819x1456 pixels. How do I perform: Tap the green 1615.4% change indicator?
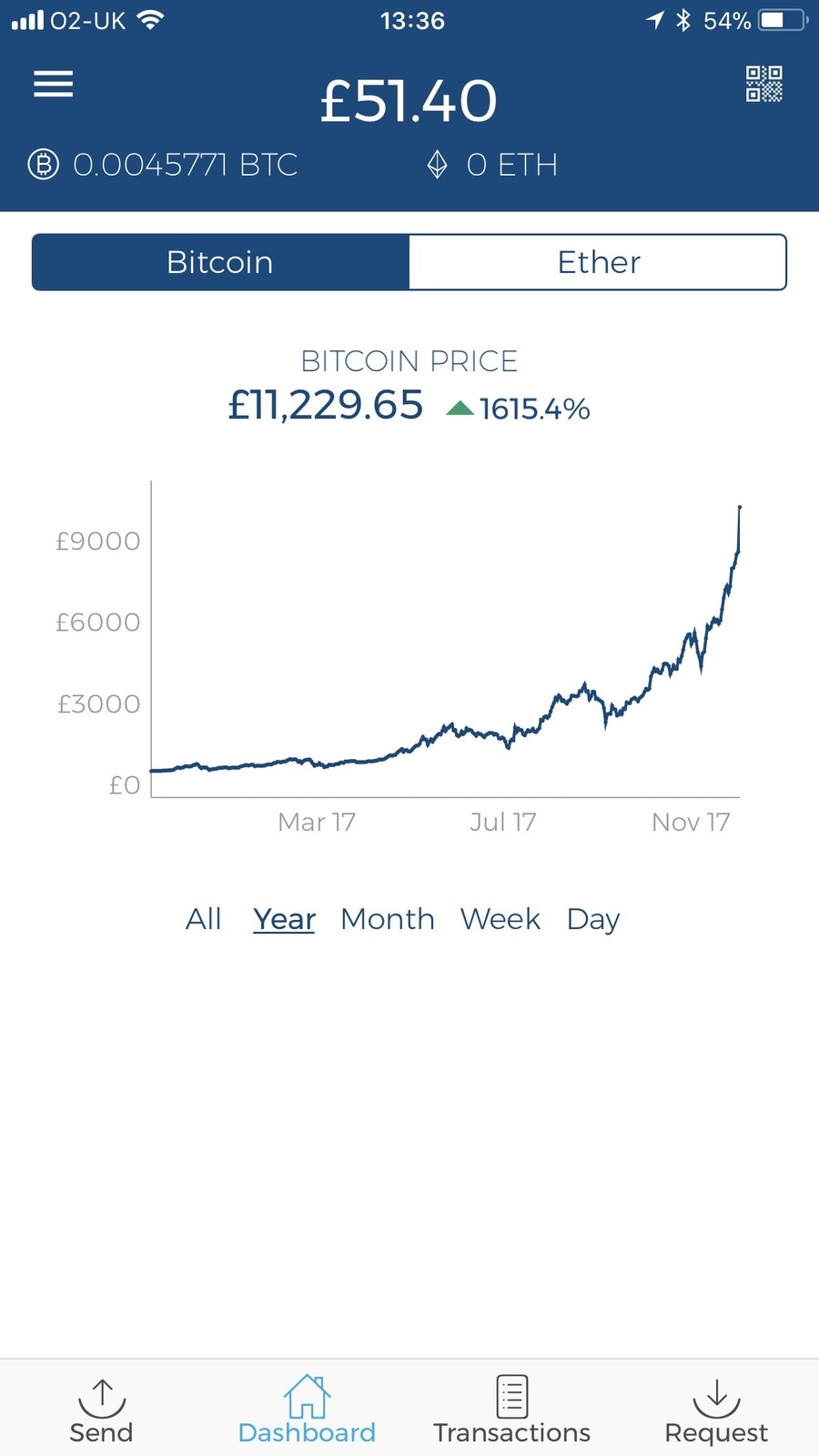click(x=519, y=409)
